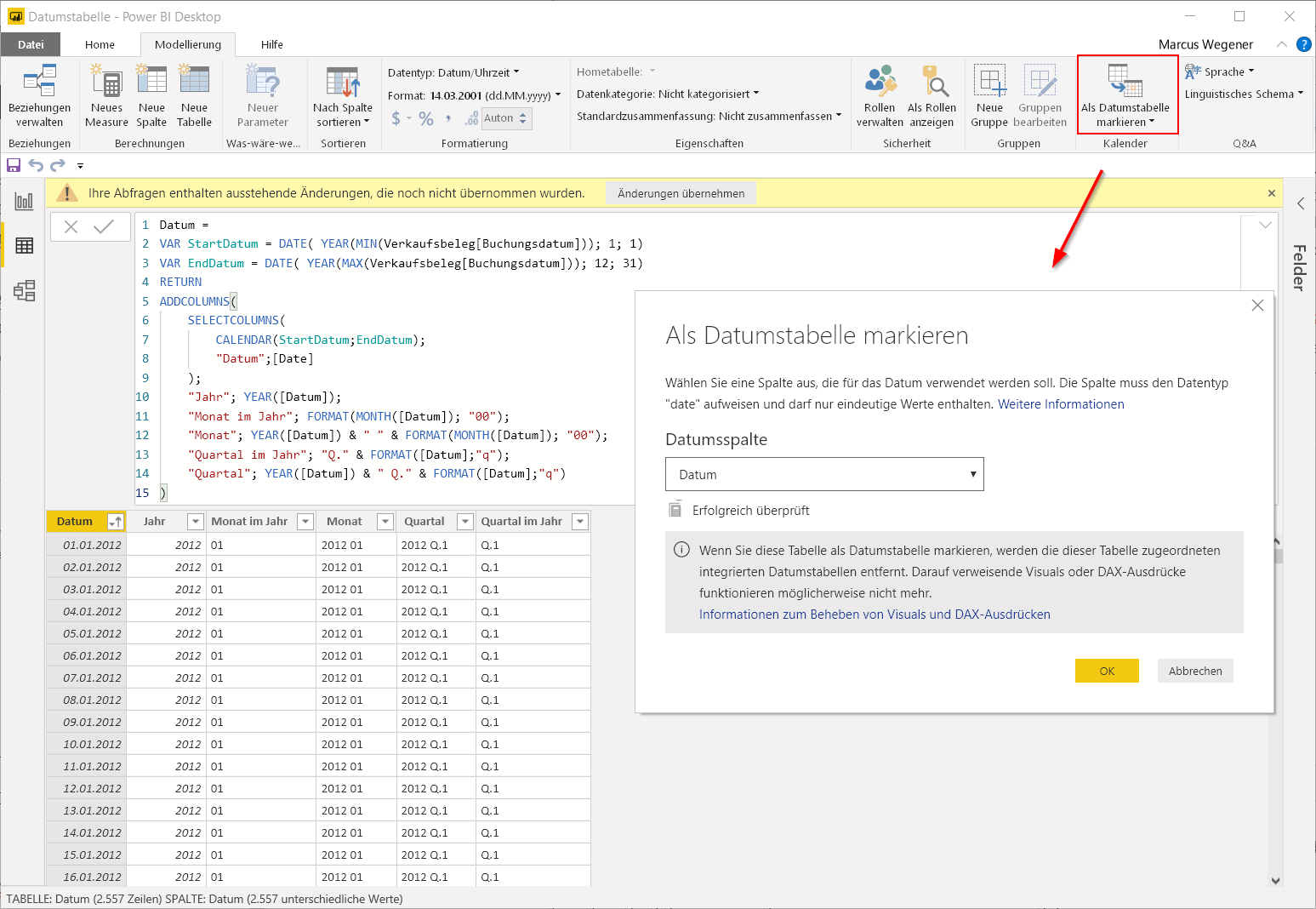Open the Datei tab

[x=31, y=44]
